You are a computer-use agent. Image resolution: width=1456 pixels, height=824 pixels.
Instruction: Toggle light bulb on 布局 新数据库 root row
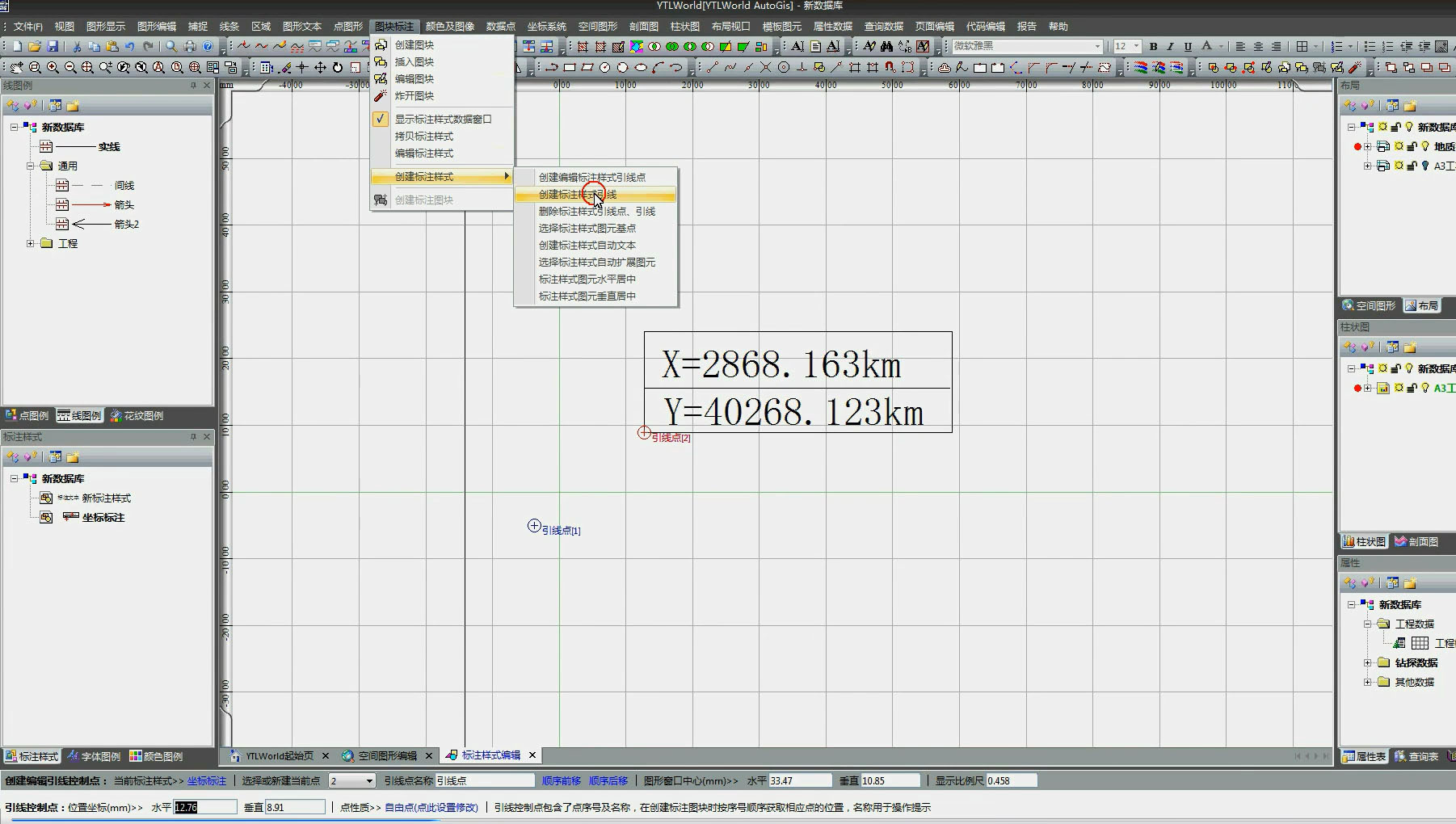pyautogui.click(x=1409, y=127)
